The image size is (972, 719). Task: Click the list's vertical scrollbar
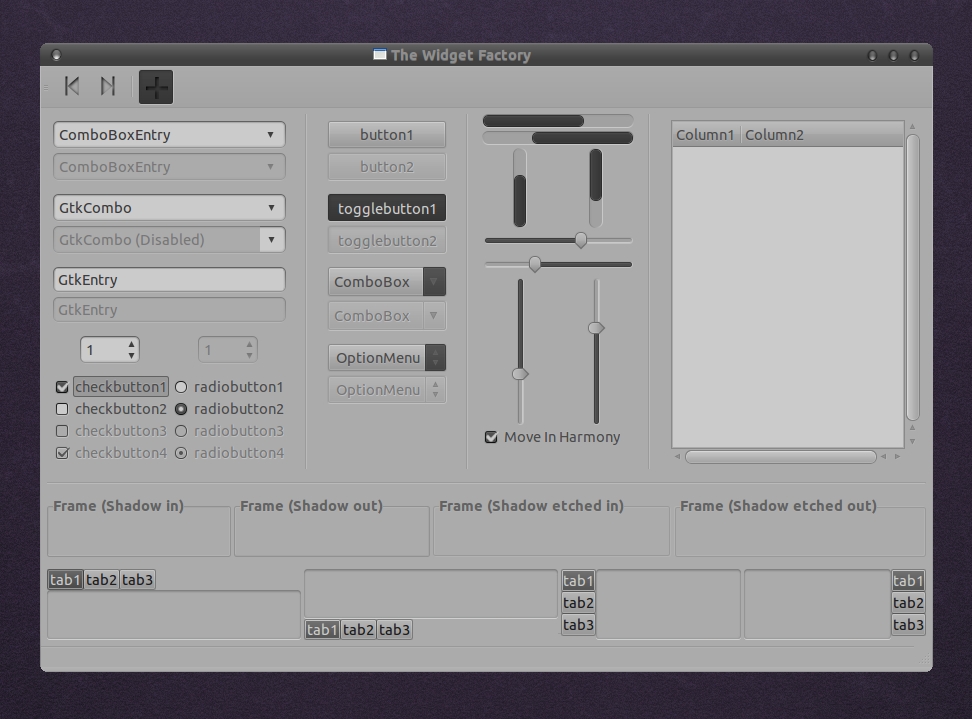(x=912, y=276)
